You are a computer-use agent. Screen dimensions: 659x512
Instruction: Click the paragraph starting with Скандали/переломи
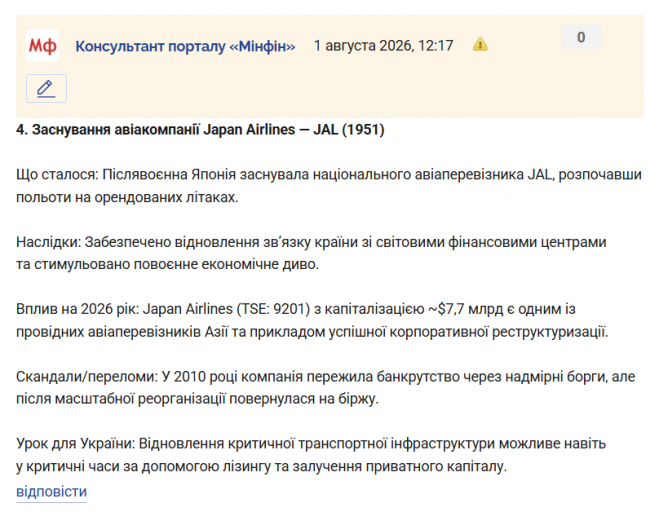coord(326,388)
